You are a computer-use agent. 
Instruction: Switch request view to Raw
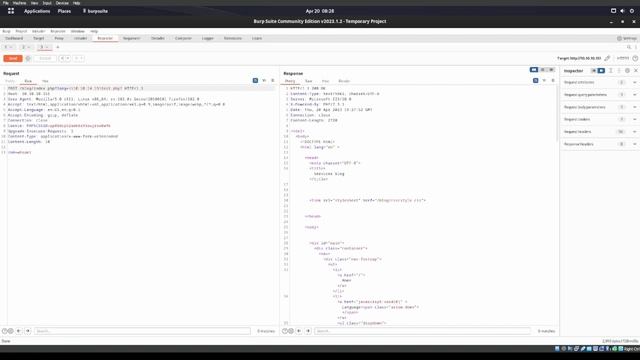point(28,81)
